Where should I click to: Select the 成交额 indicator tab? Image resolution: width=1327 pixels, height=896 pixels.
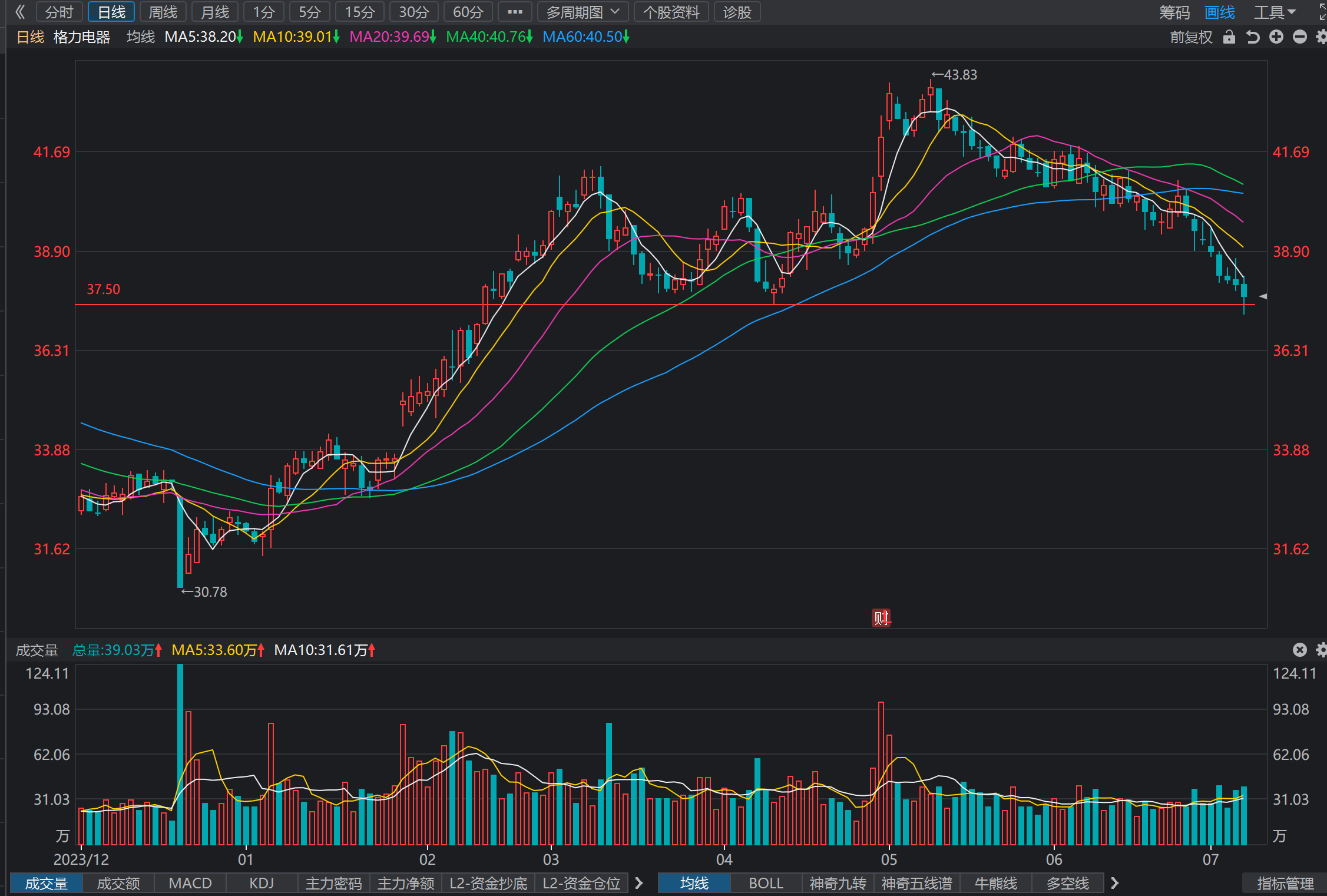(118, 883)
